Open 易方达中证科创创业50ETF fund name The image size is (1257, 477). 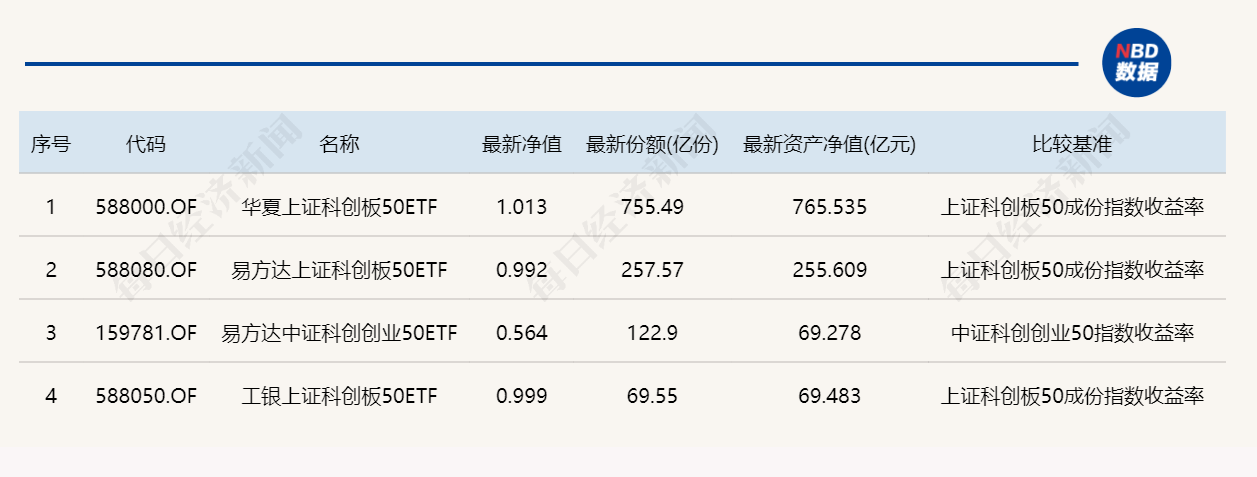pos(339,333)
